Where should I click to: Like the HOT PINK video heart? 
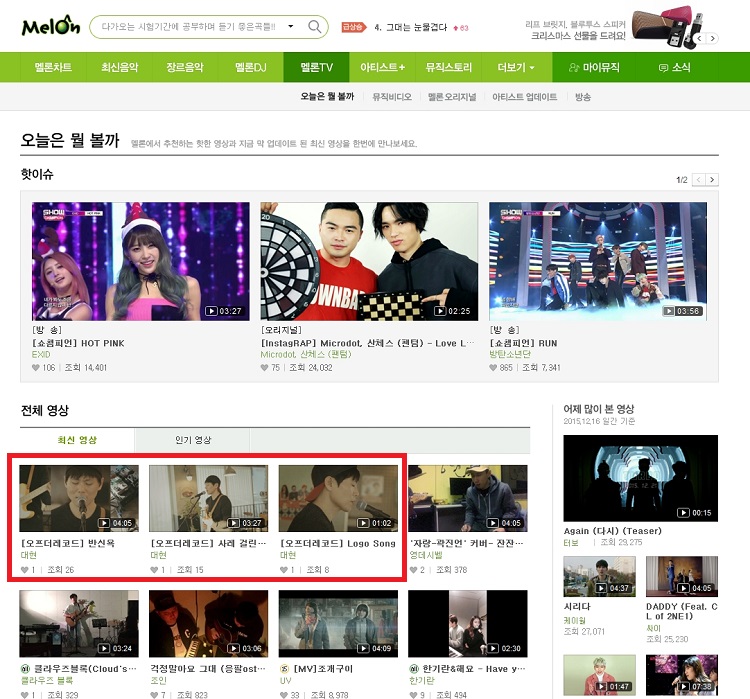coord(35,367)
